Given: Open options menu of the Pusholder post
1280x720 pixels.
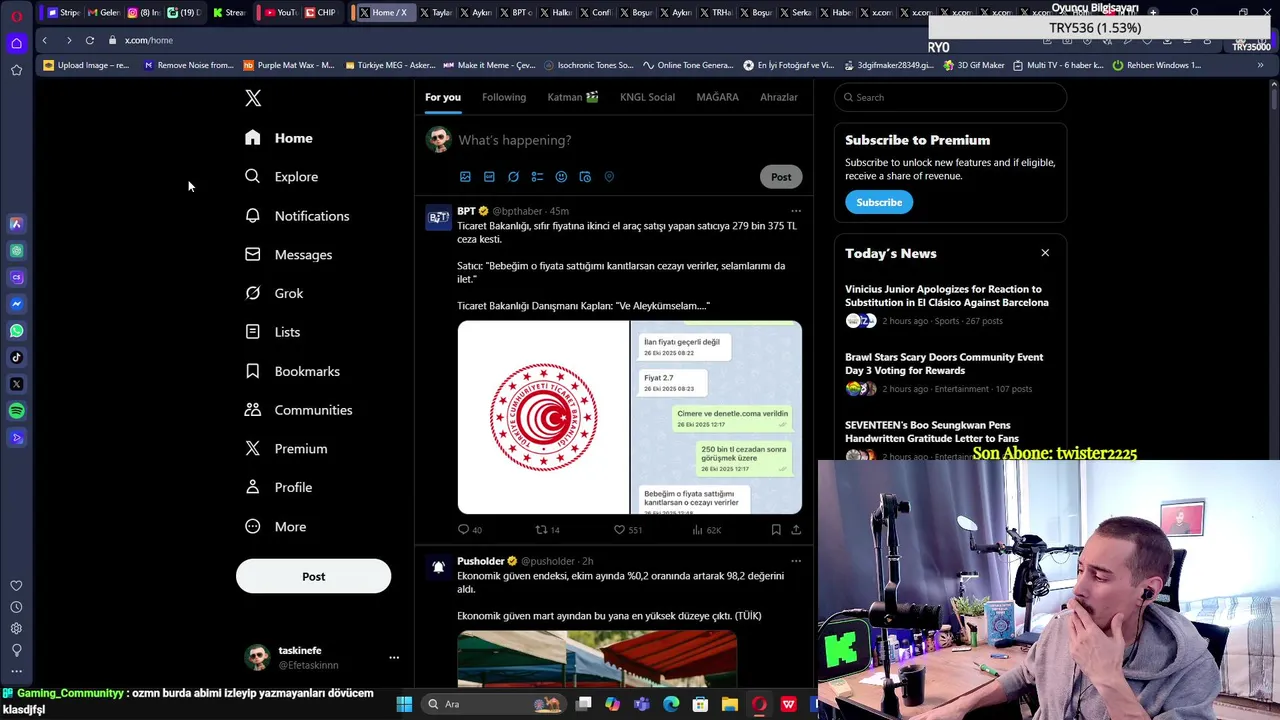Looking at the screenshot, I should click(x=796, y=561).
